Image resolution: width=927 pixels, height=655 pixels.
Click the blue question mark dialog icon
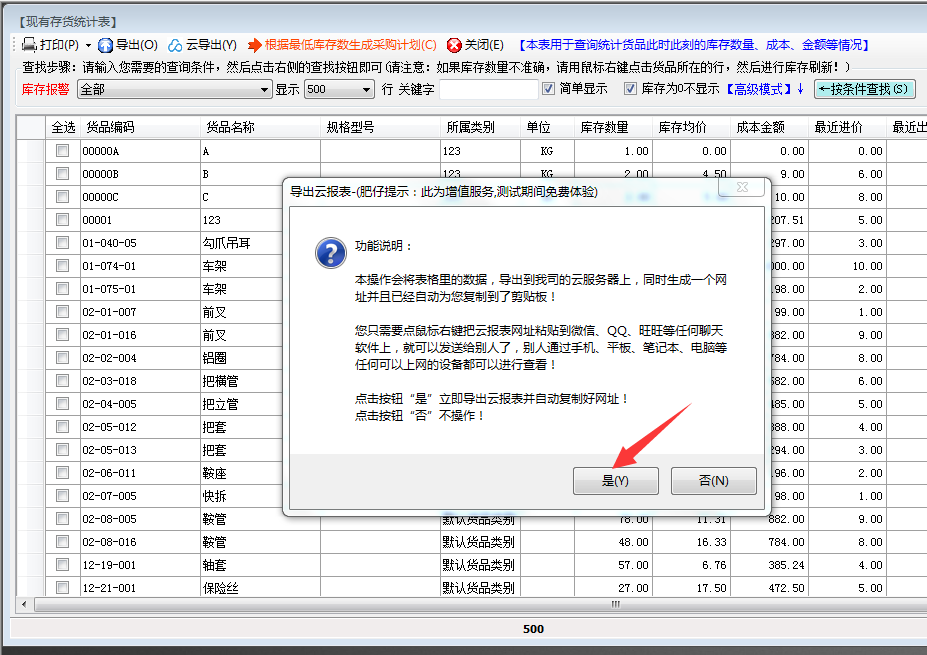click(330, 253)
